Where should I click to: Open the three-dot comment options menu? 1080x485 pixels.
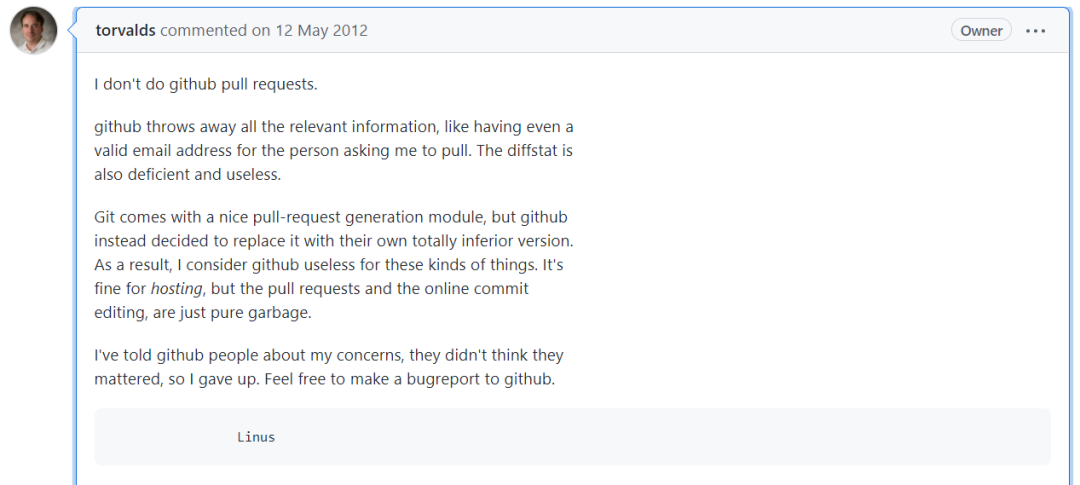click(x=1036, y=31)
